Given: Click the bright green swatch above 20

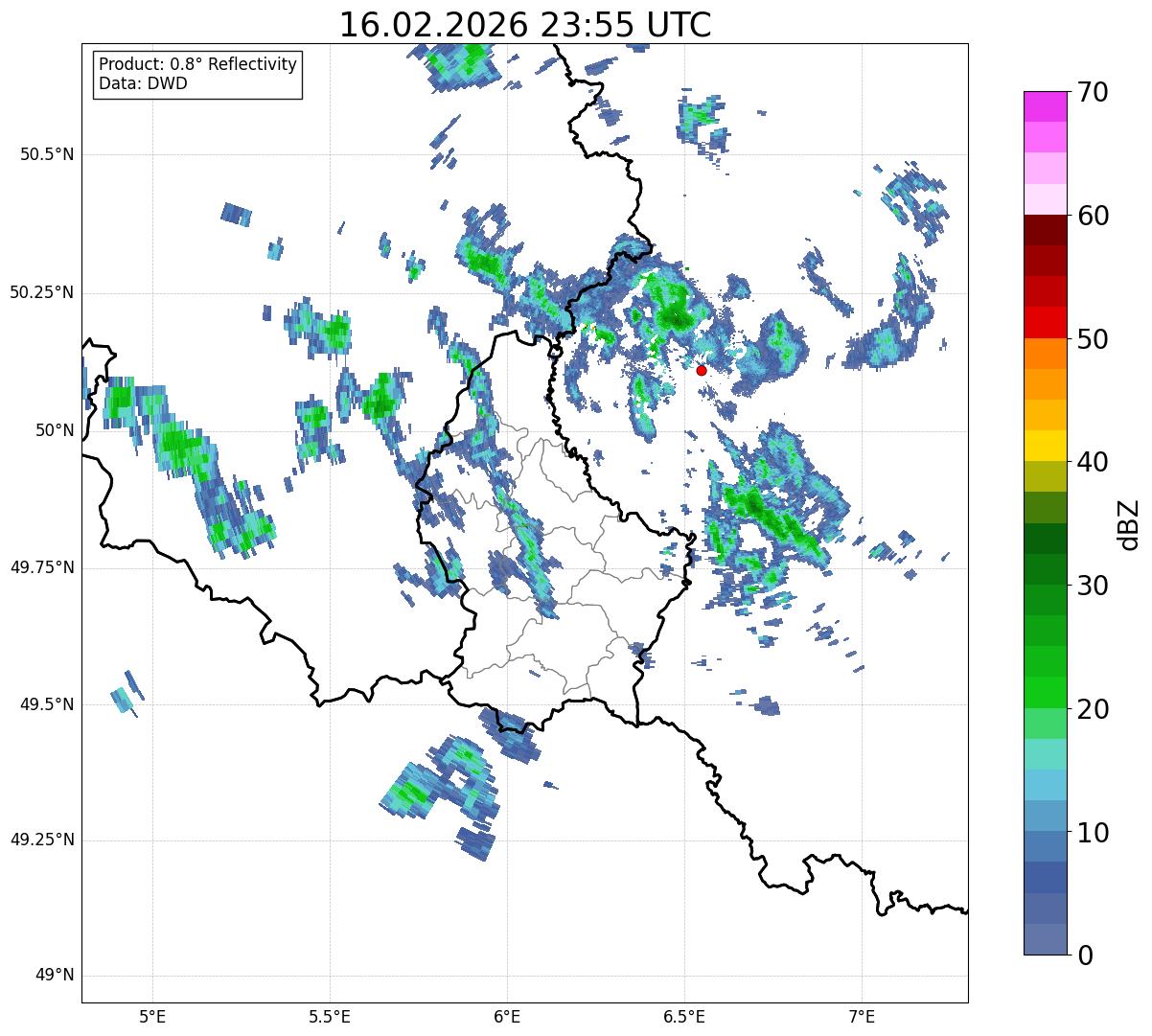Looking at the screenshot, I should [1046, 692].
